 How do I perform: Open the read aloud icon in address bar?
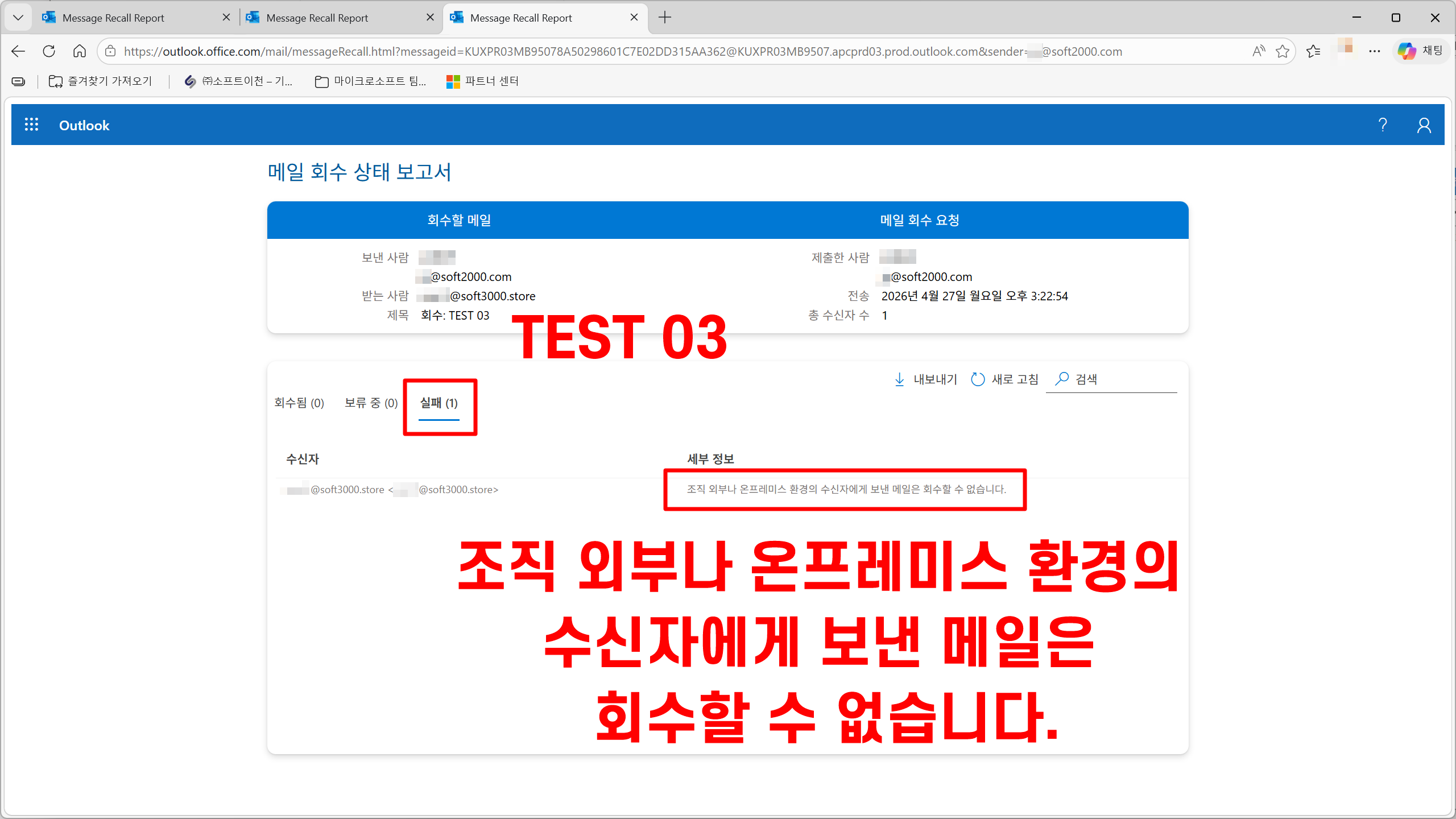[1258, 51]
